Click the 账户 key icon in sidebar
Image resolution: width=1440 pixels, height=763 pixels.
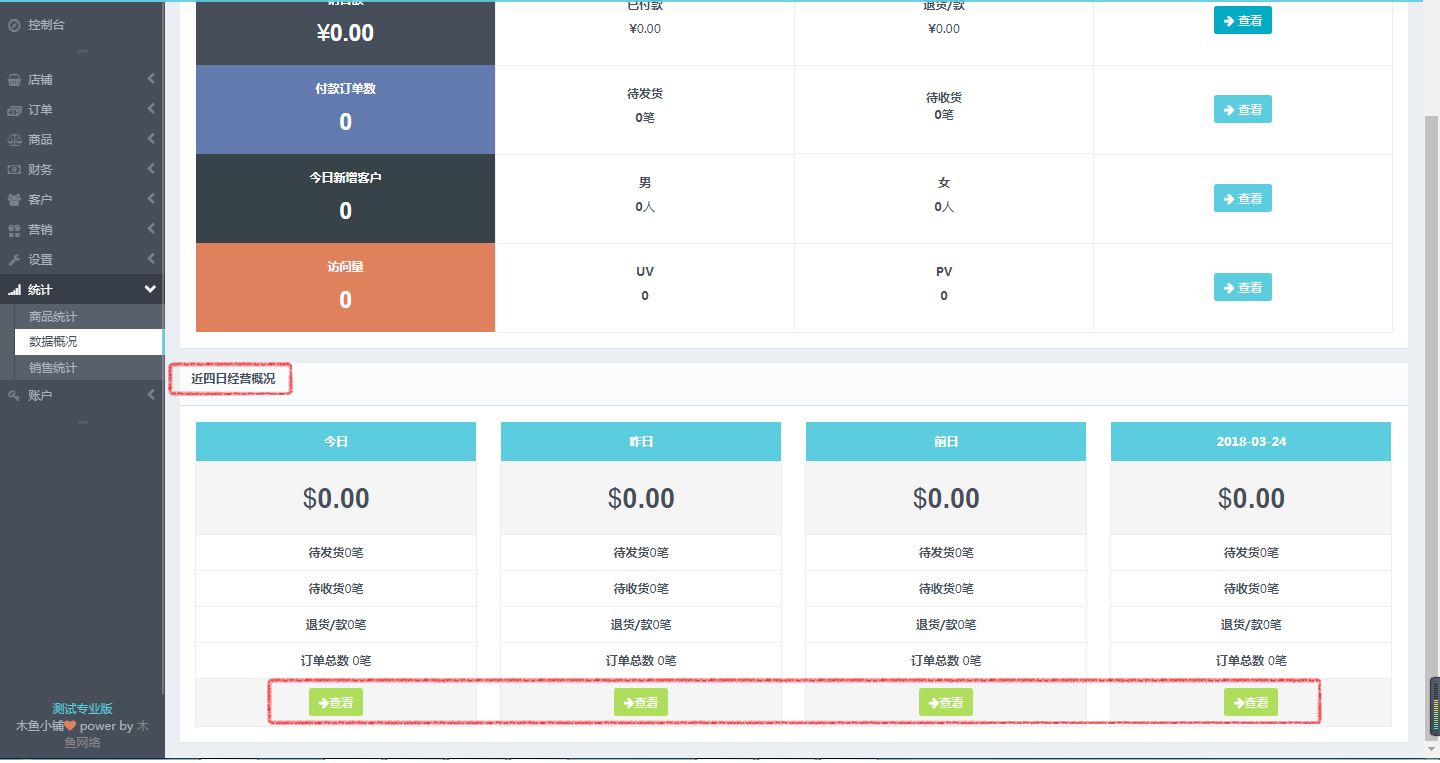tap(14, 396)
